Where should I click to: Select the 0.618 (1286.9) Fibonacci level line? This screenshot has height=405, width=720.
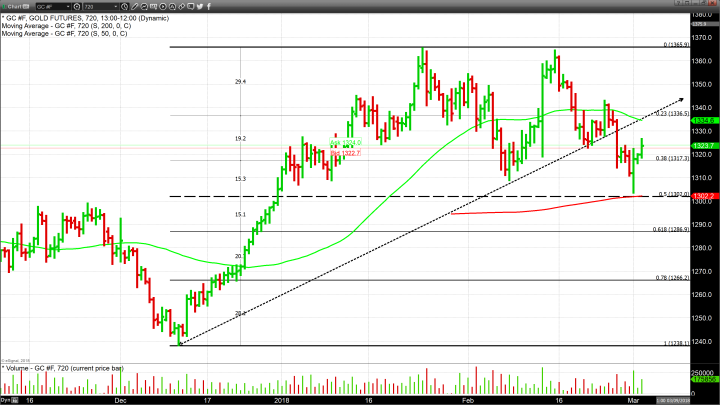(x=400, y=232)
